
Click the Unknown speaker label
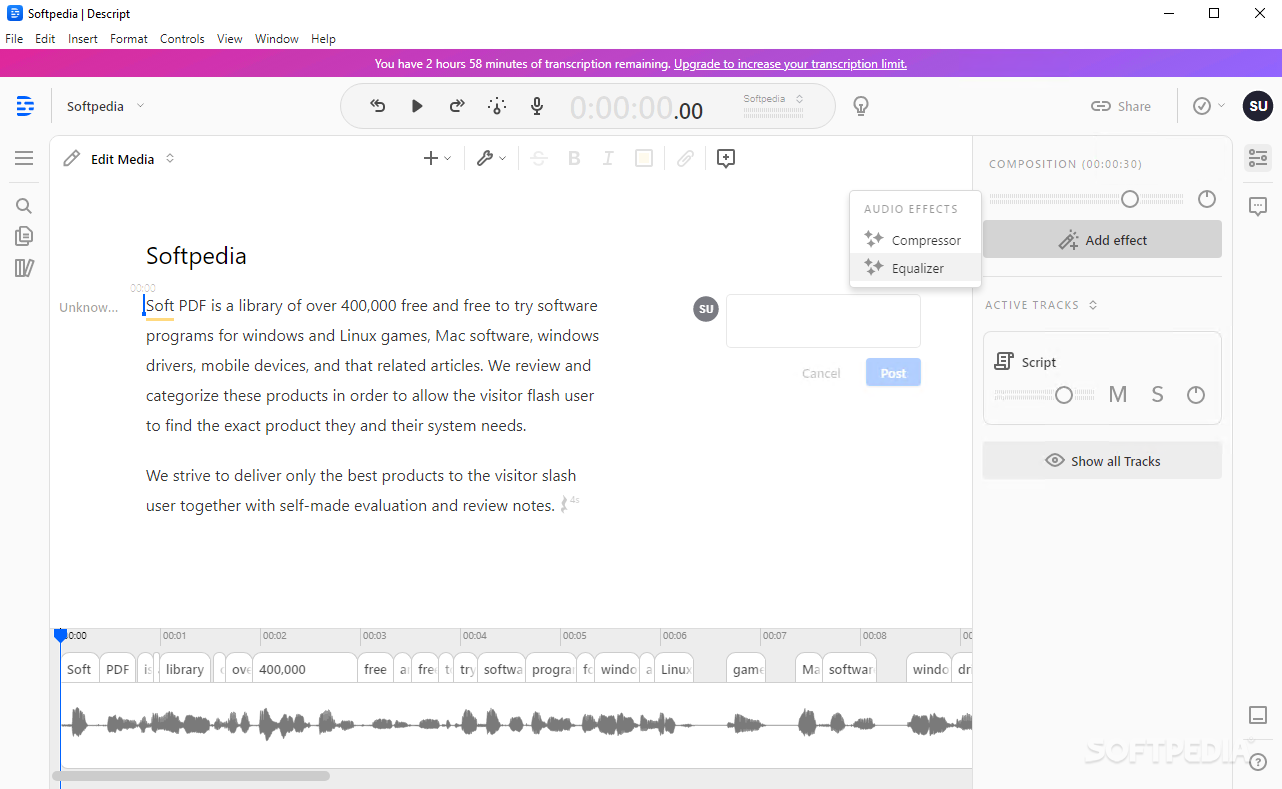click(89, 307)
